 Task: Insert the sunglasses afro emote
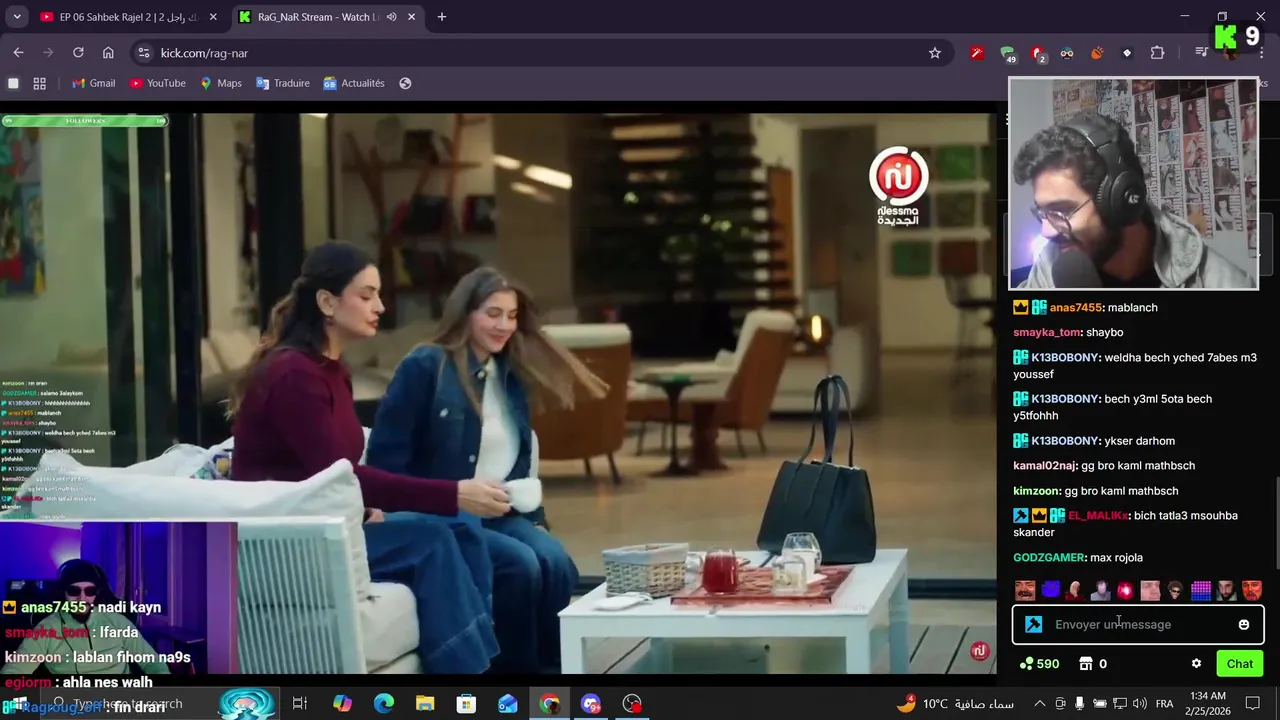pyautogui.click(x=1175, y=590)
